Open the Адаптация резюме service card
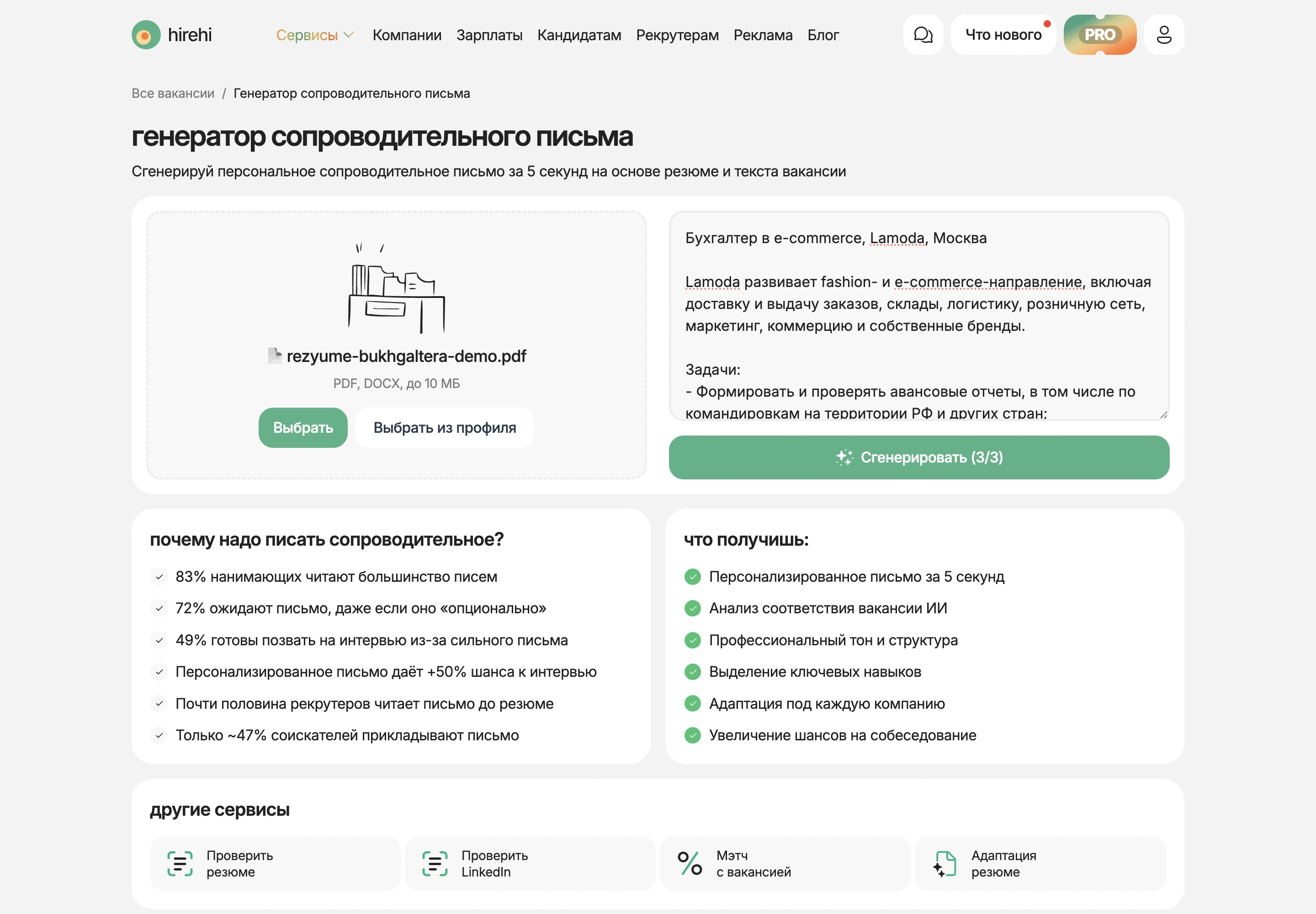Viewport: 1316px width, 914px height. click(x=1040, y=863)
